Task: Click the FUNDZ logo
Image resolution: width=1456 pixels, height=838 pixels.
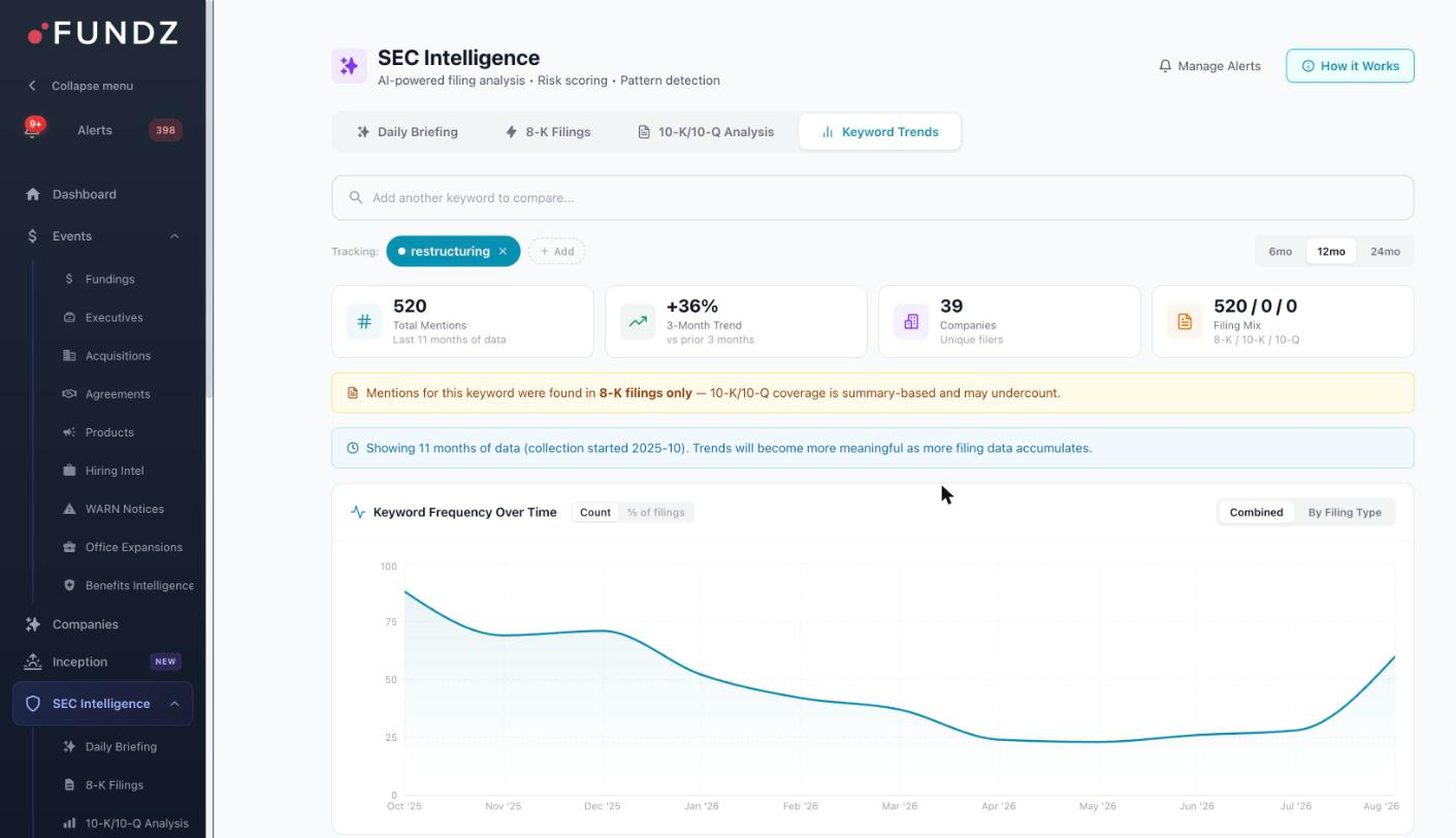Action: (103, 34)
